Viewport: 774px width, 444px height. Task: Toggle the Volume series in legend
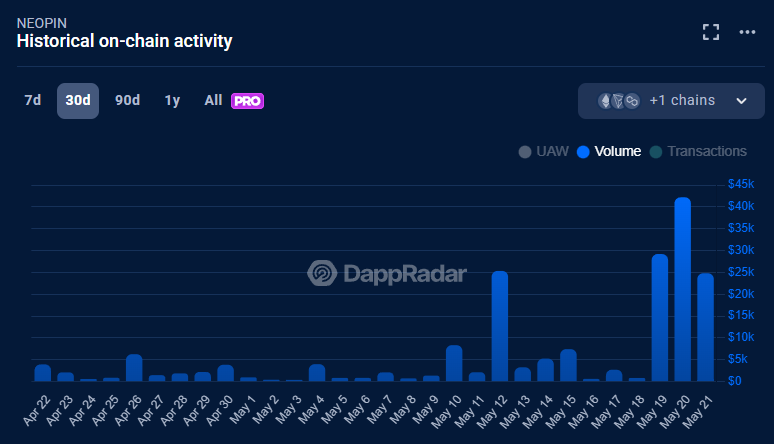click(x=609, y=151)
